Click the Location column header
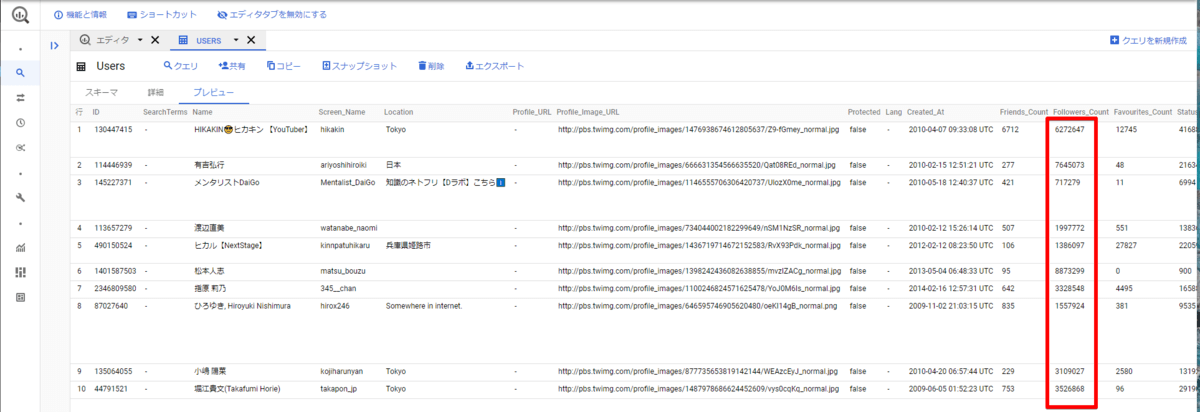1200x412 pixels. pos(398,111)
